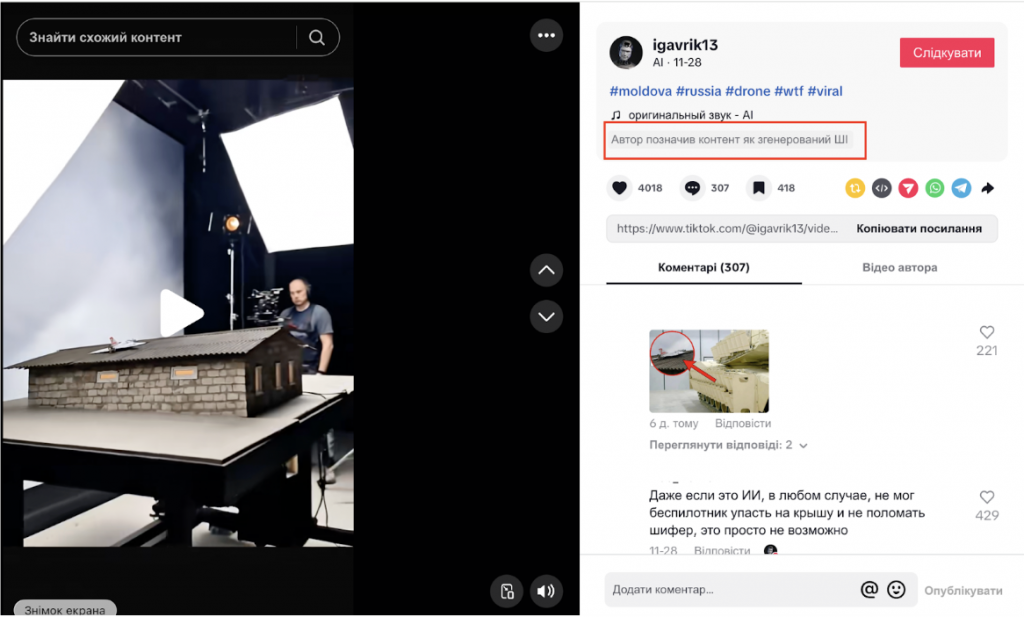The width and height of the screenshot is (1024, 617).
Task: Mute the video sound
Action: pyautogui.click(x=545, y=591)
